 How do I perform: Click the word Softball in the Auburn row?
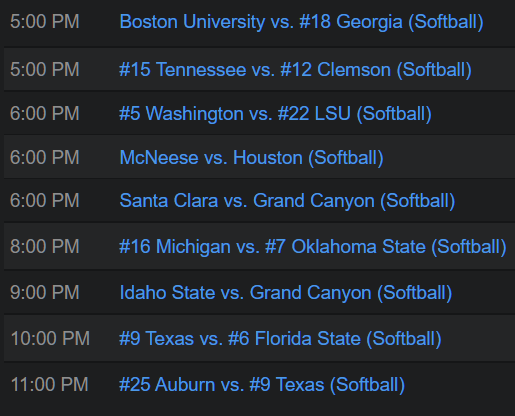367,385
